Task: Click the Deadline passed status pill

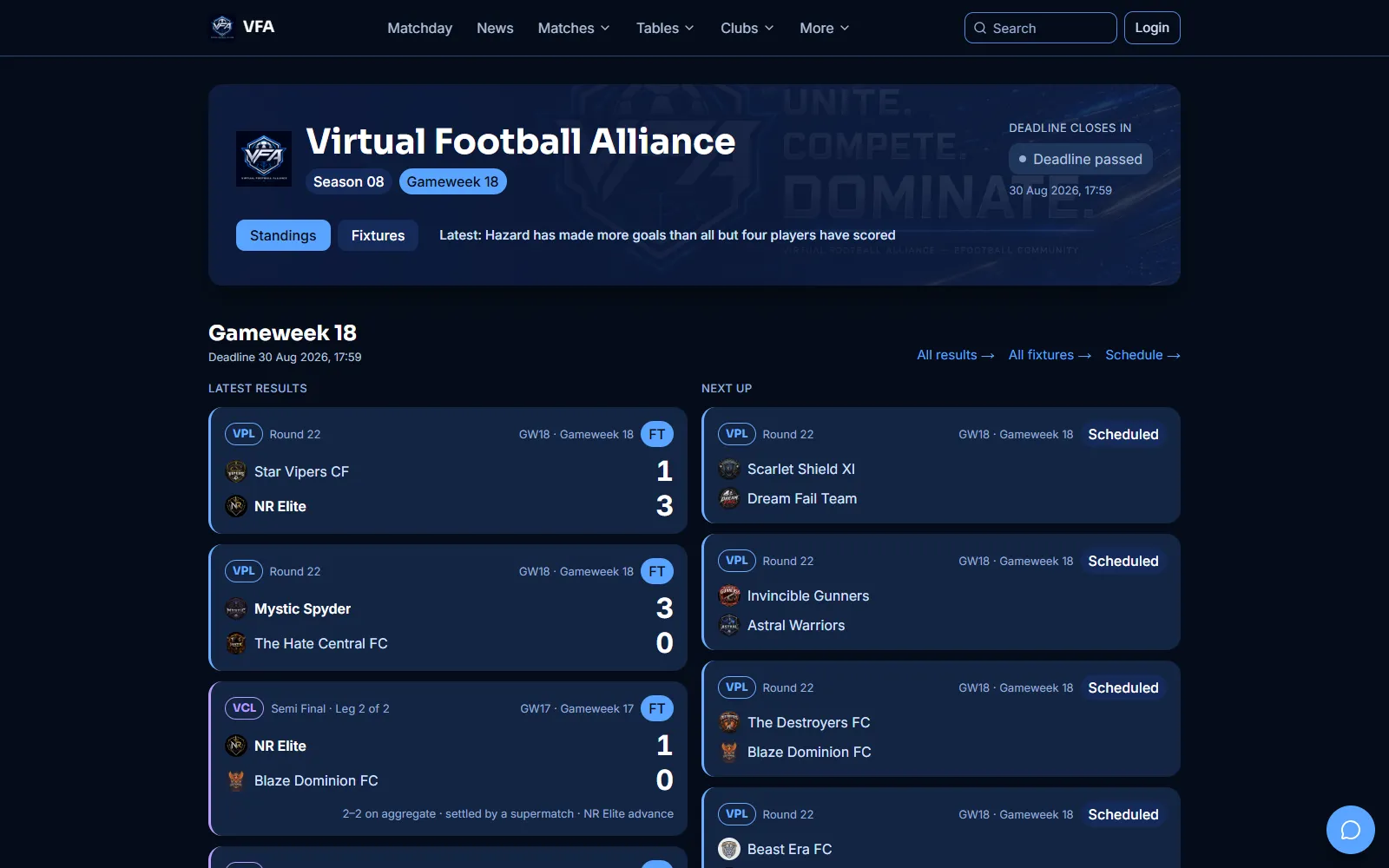Action: (1081, 159)
